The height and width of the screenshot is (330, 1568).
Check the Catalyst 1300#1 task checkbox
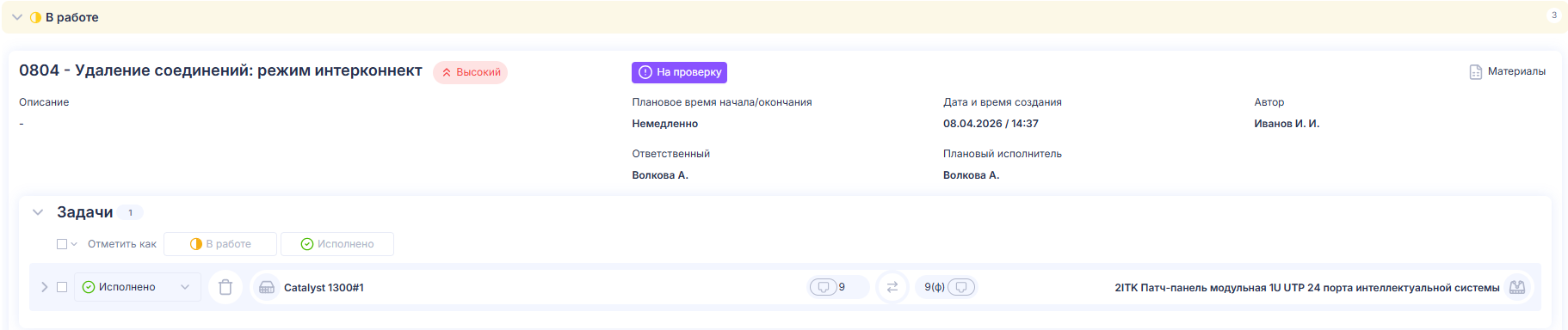[x=62, y=287]
